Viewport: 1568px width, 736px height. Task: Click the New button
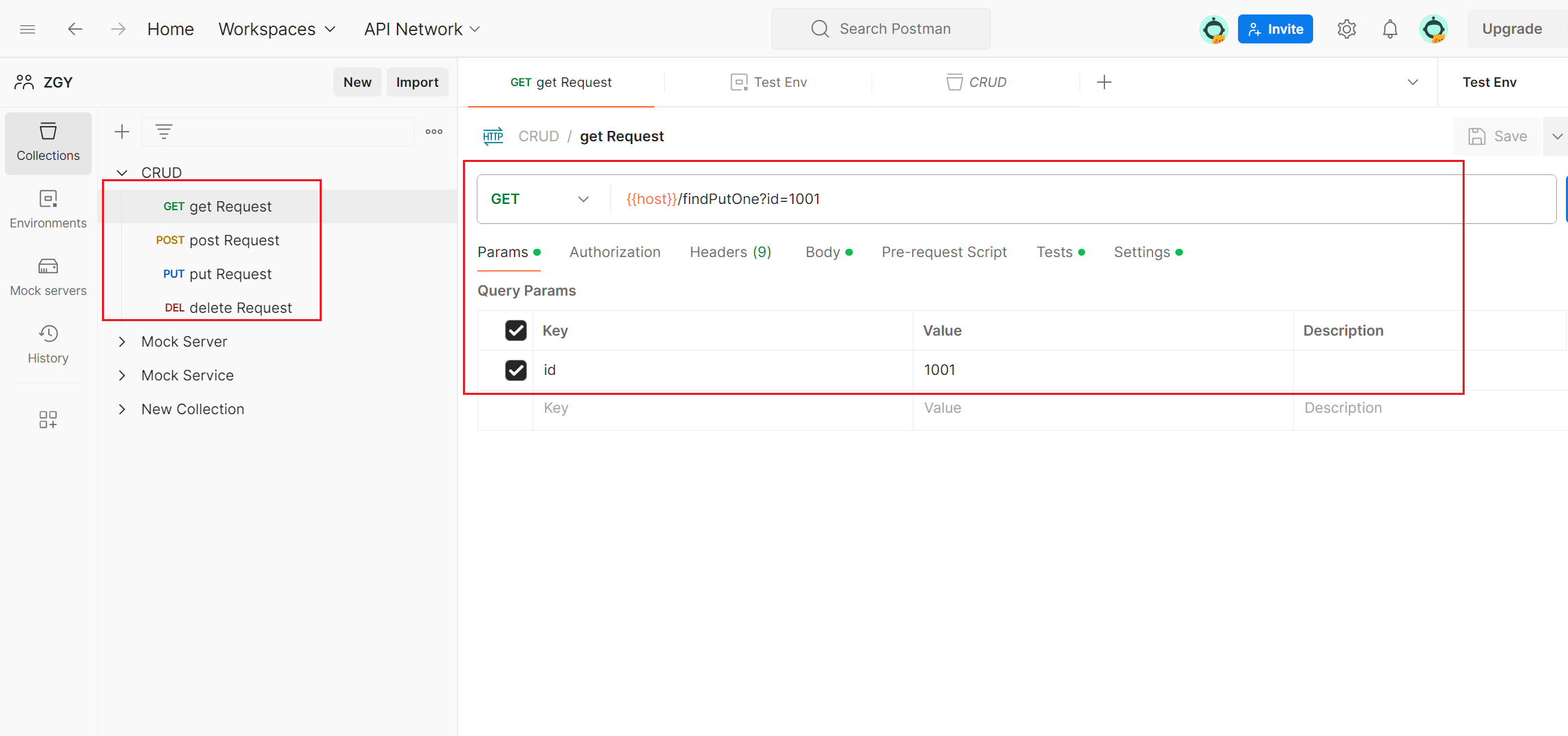(358, 82)
